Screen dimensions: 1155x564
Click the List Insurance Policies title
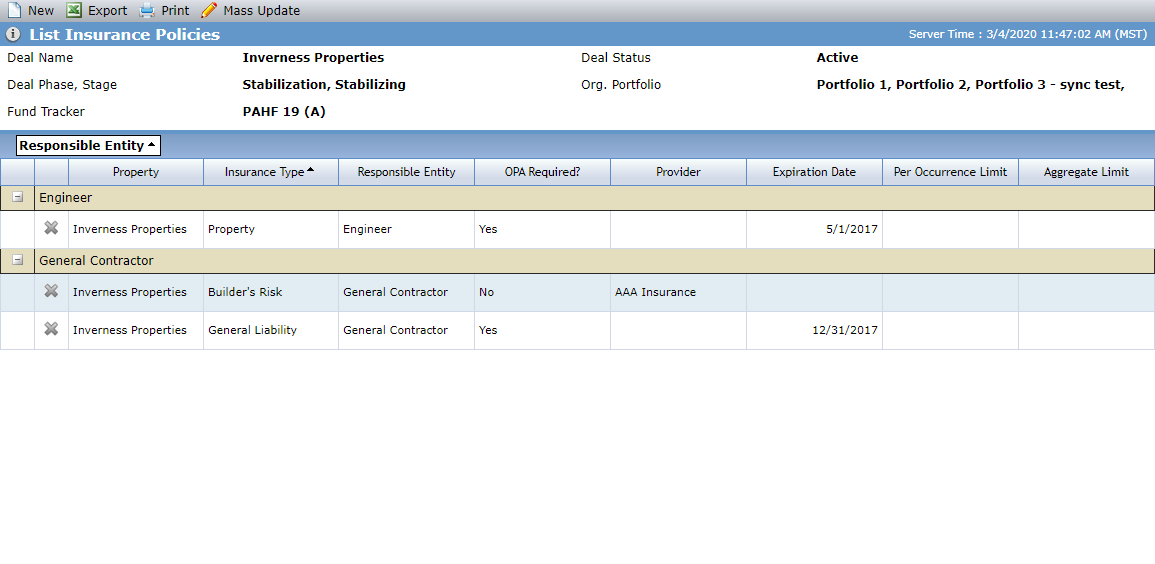pos(124,35)
